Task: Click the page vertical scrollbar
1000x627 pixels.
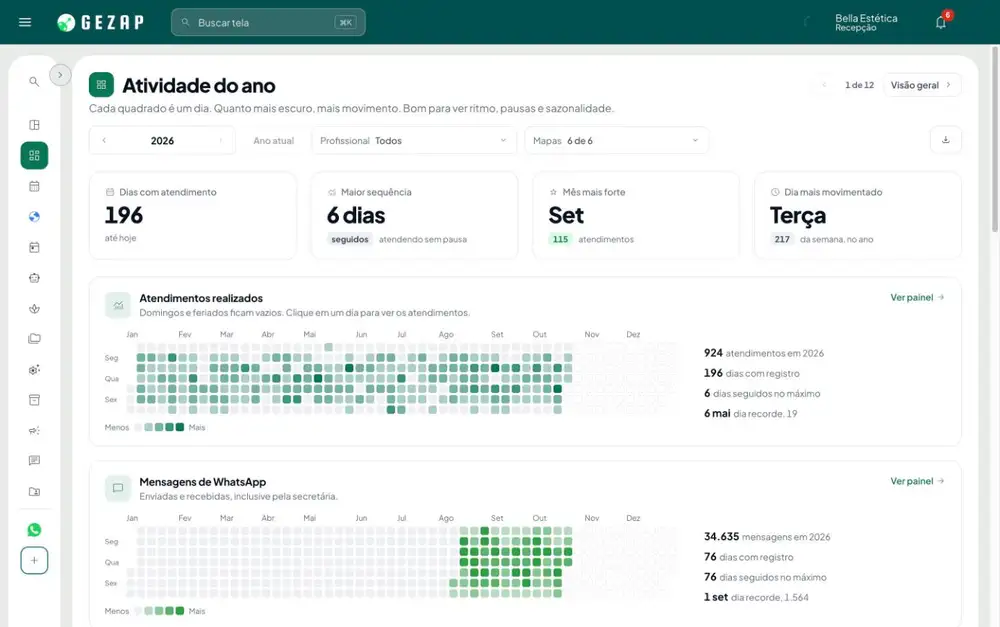Action: click(x=995, y=140)
